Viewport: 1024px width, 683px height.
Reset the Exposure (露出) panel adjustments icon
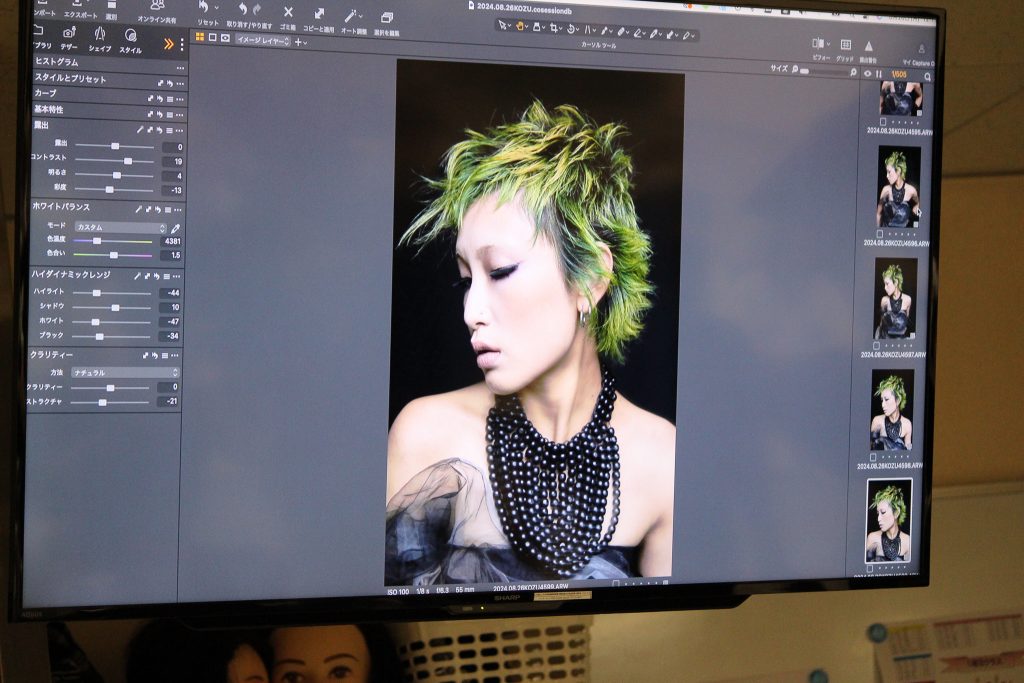point(159,130)
